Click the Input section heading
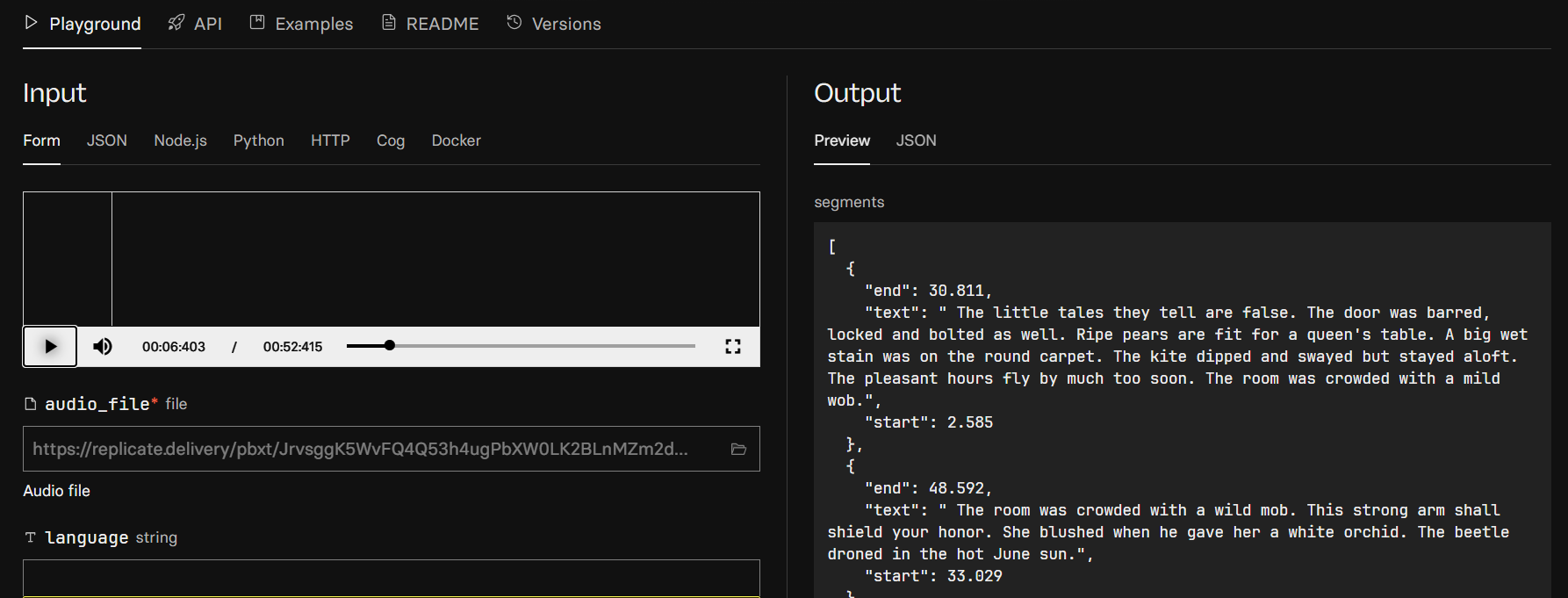 [54, 93]
